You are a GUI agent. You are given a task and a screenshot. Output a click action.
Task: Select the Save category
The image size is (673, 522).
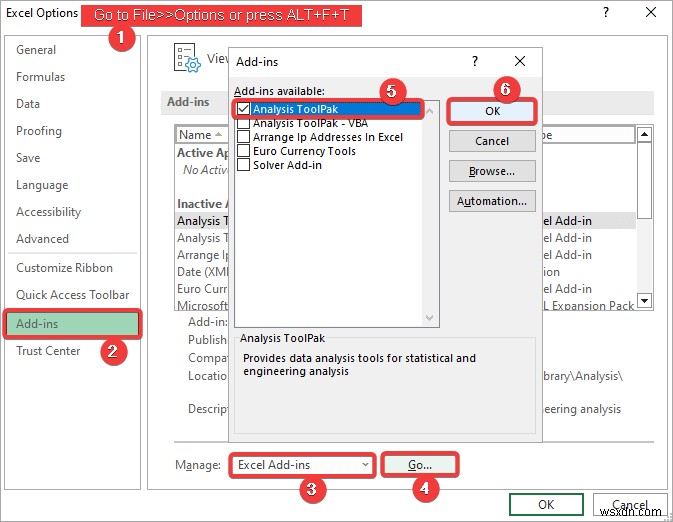click(x=28, y=158)
